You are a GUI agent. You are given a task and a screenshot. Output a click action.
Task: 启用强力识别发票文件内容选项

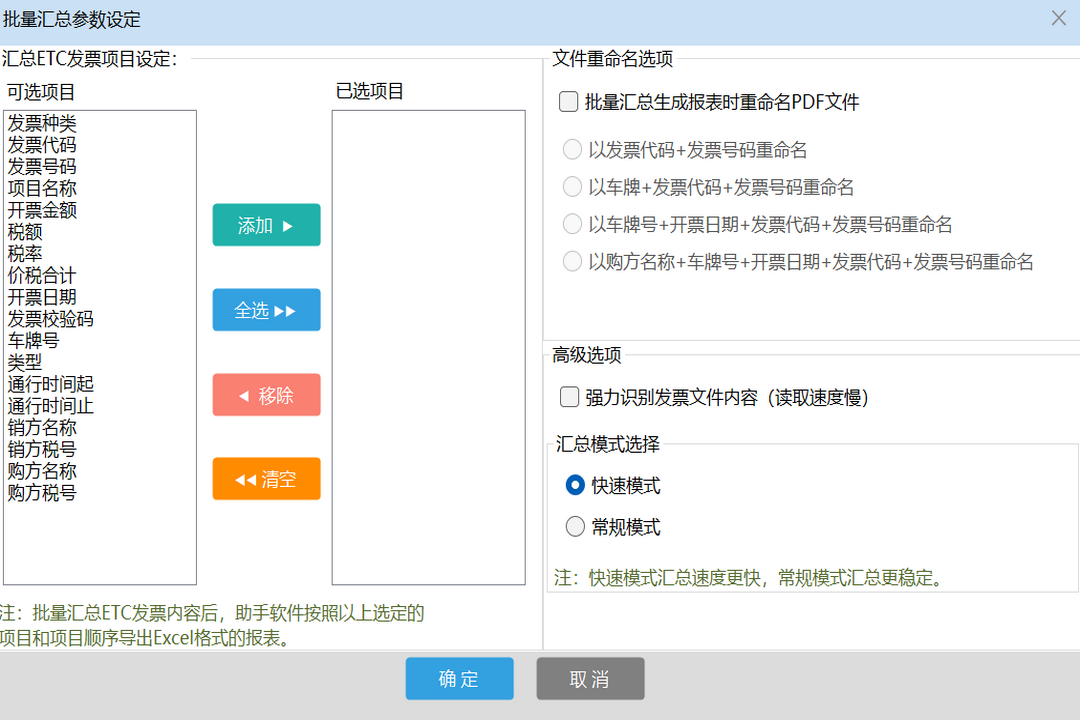tap(569, 397)
